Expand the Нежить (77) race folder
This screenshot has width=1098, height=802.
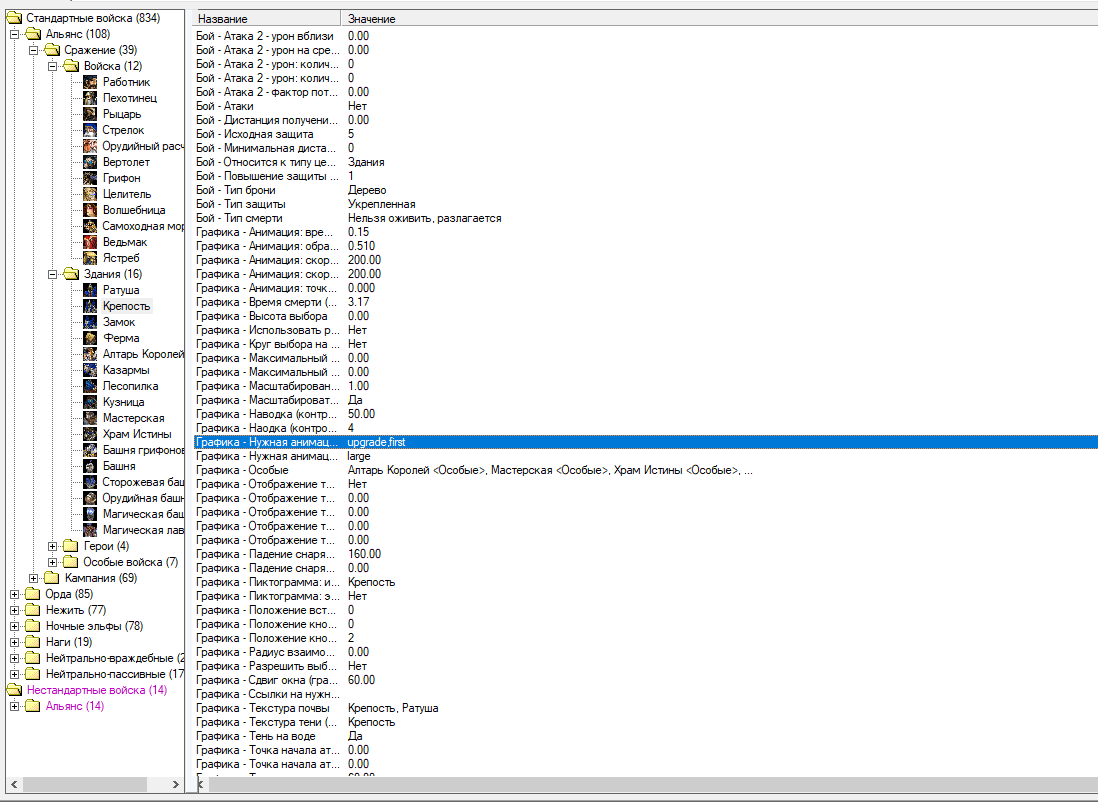click(14, 610)
